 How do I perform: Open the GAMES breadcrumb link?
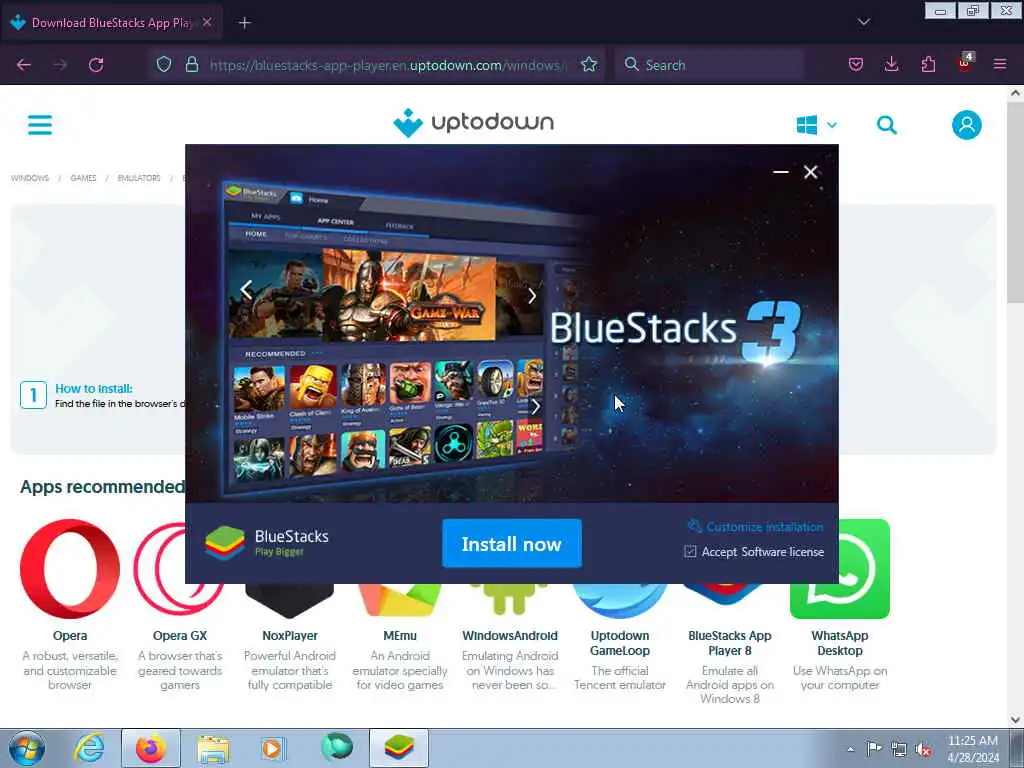click(x=83, y=178)
